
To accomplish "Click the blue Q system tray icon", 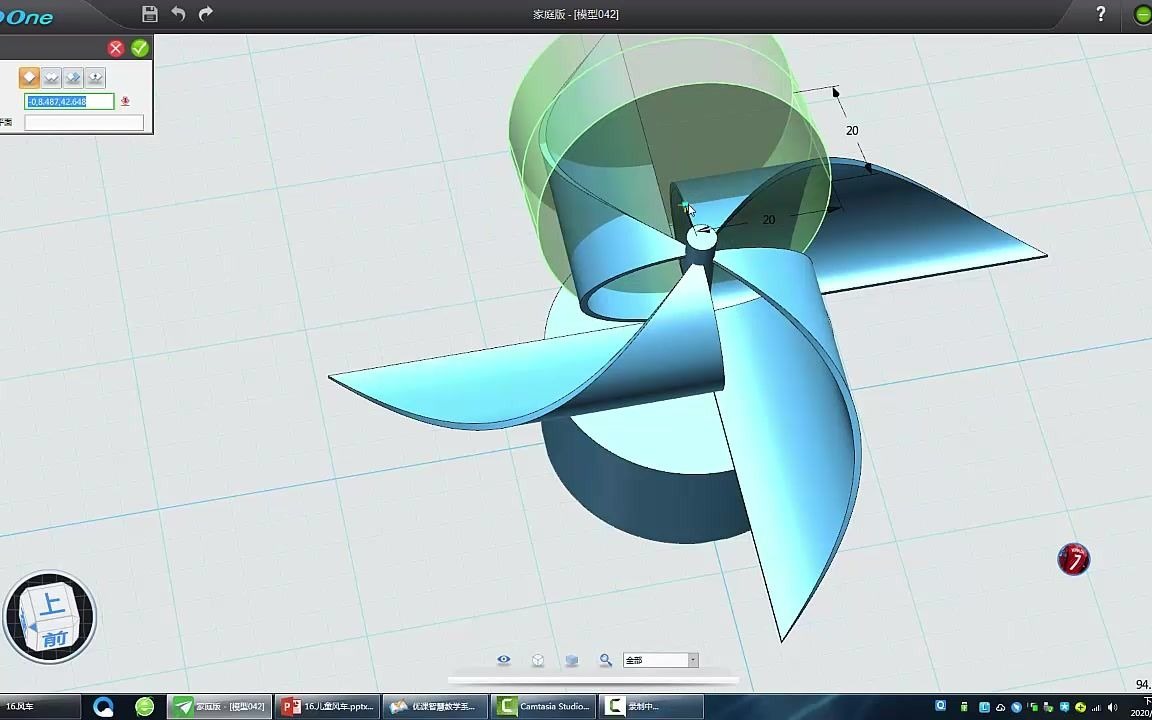I will coord(940,707).
